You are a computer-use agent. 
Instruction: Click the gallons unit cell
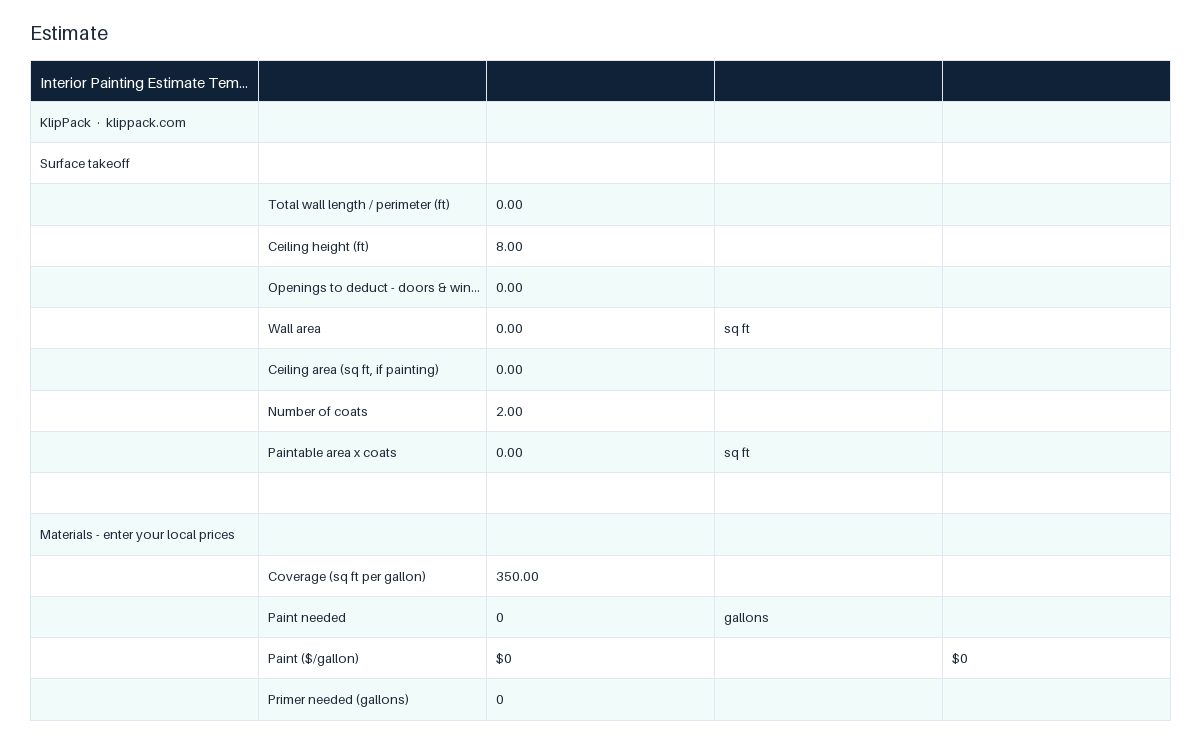(x=829, y=617)
